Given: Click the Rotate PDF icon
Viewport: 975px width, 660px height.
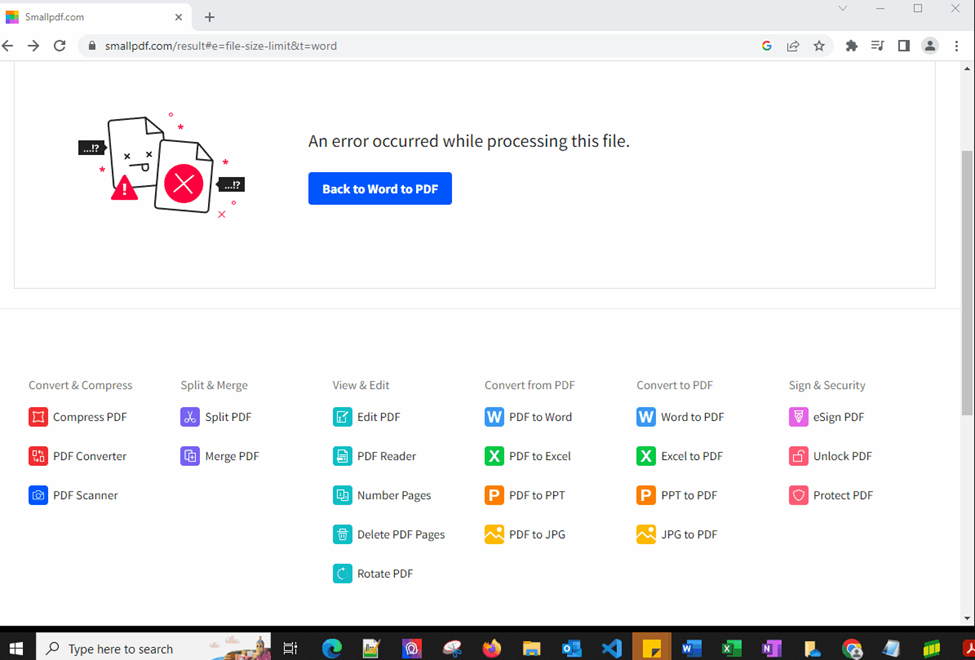Looking at the screenshot, I should click(343, 574).
